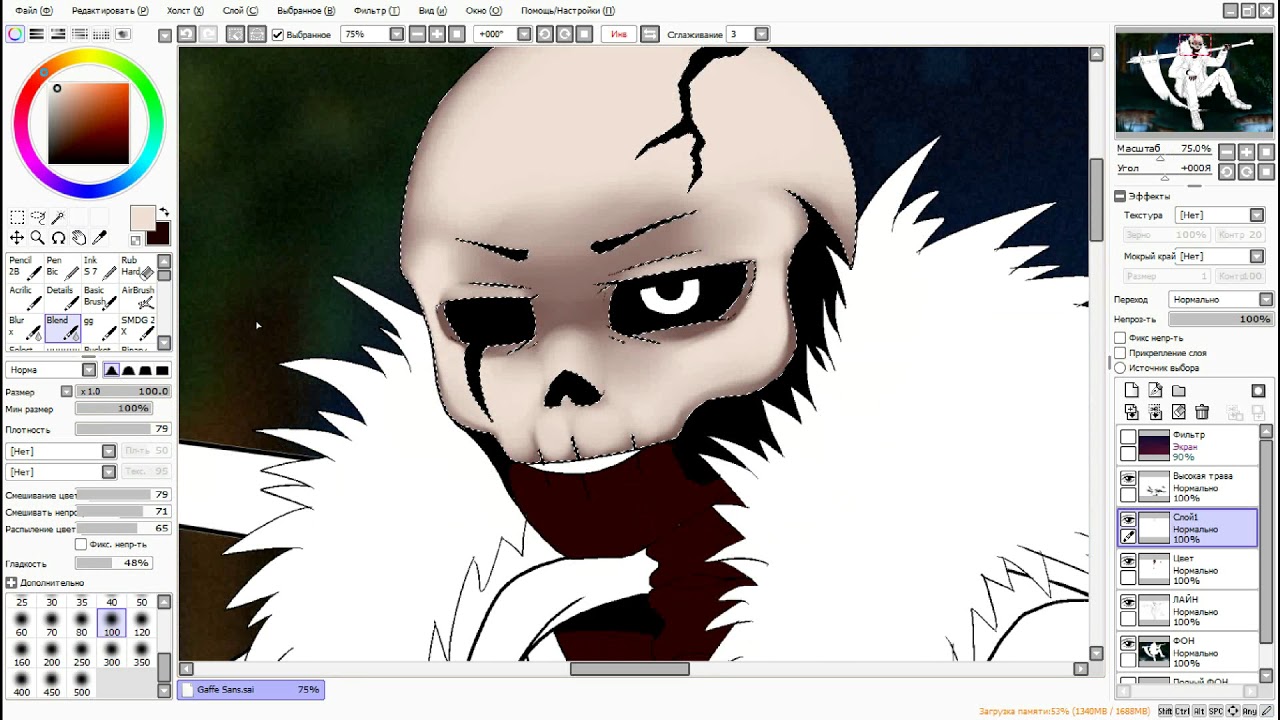The image size is (1280, 720).
Task: Expand the Дополнительно brush settings
Action: click(x=11, y=582)
